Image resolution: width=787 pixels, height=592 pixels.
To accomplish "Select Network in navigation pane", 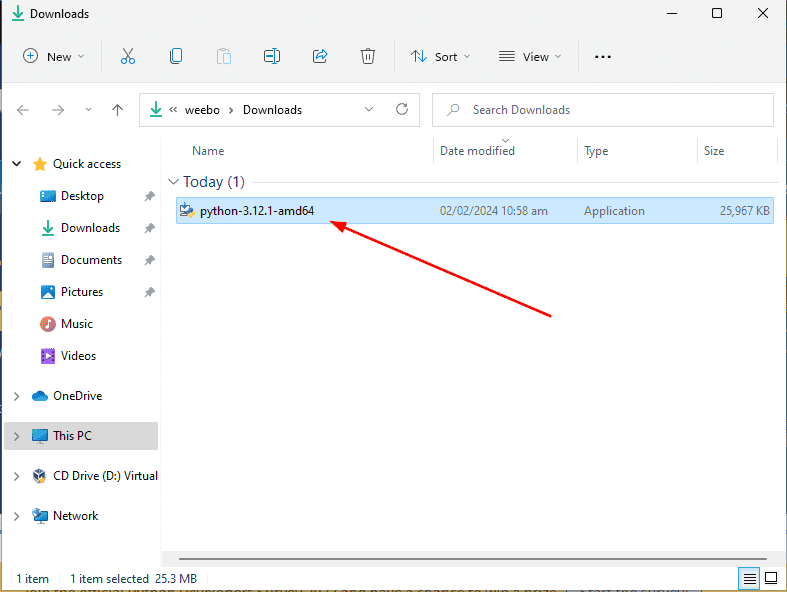I will pos(75,516).
